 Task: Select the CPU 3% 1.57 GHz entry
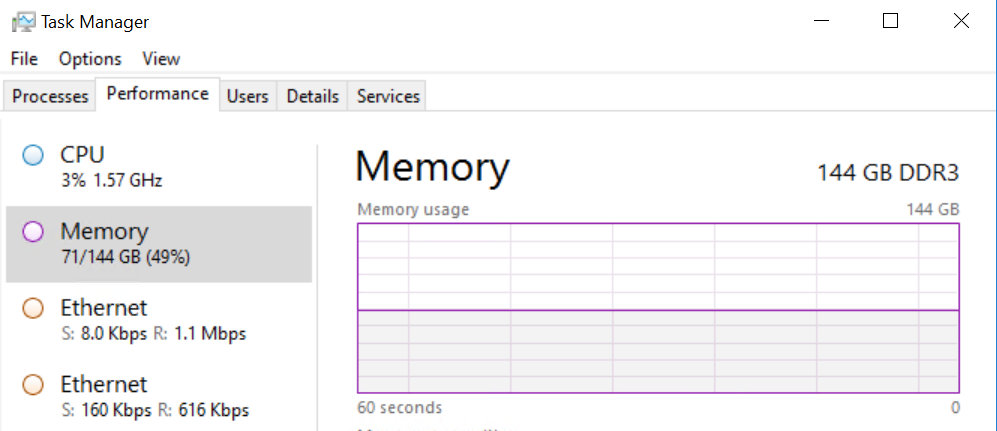tap(160, 167)
